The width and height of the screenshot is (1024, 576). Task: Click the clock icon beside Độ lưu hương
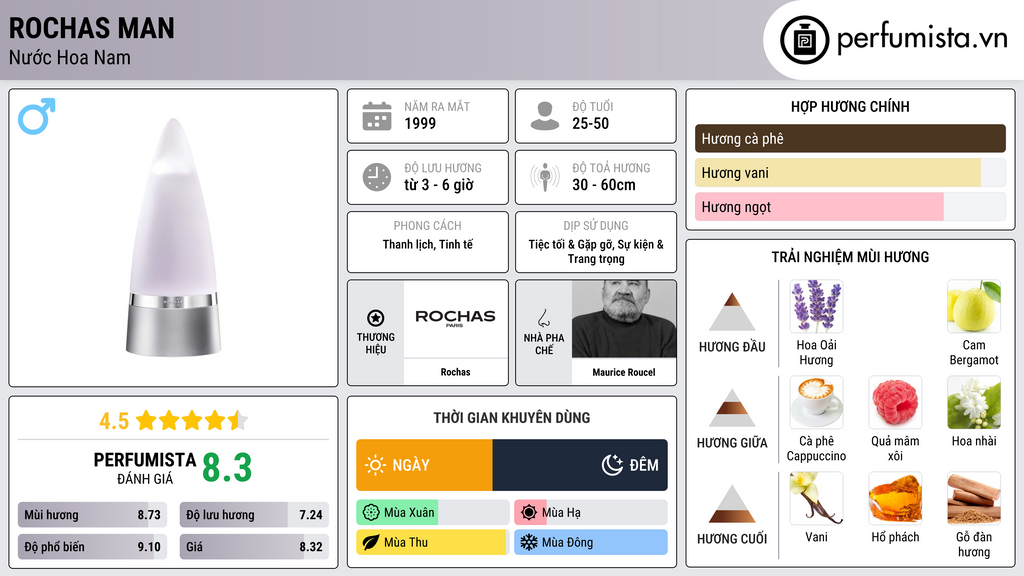pyautogui.click(x=377, y=177)
